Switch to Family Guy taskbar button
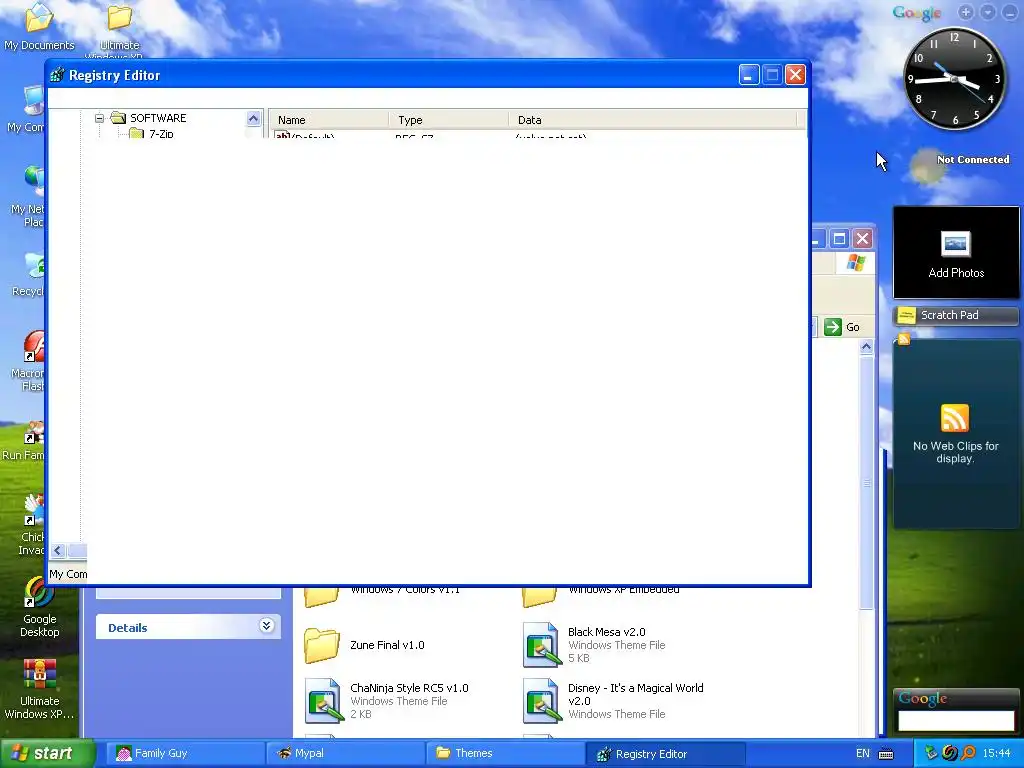Image resolution: width=1024 pixels, height=768 pixels. click(183, 754)
